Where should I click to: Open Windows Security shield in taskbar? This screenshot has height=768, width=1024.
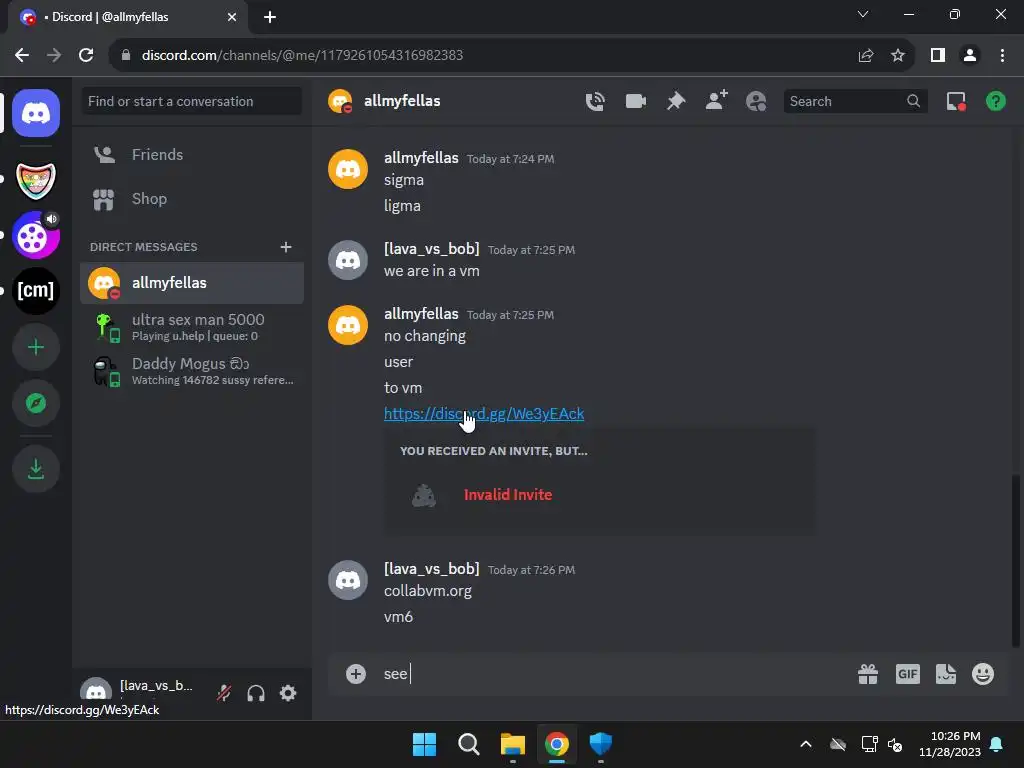tap(601, 744)
